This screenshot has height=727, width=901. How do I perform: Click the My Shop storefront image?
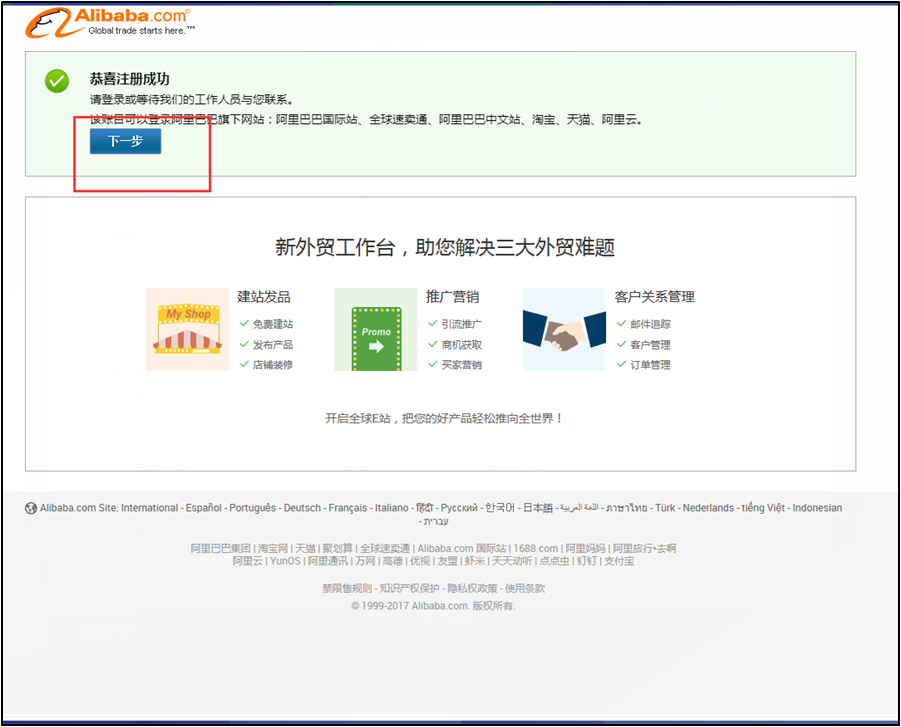tap(188, 329)
